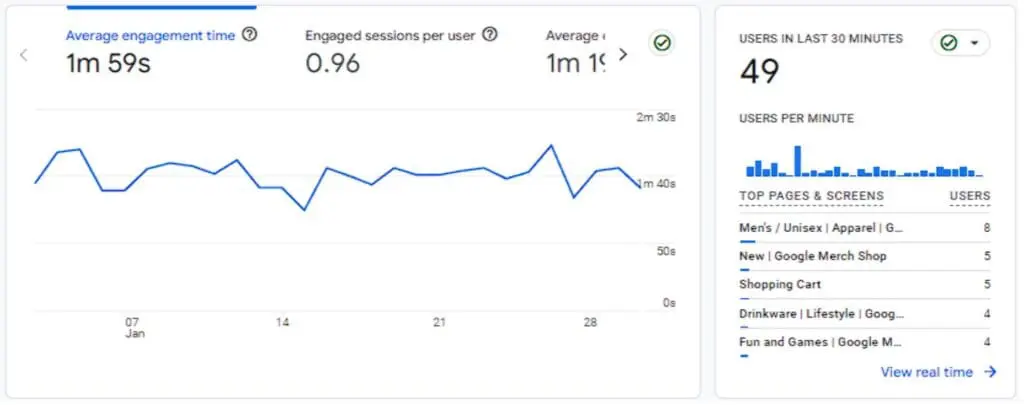Open the USERS metric selector
The width and height of the screenshot is (1024, 405).
tap(970, 196)
